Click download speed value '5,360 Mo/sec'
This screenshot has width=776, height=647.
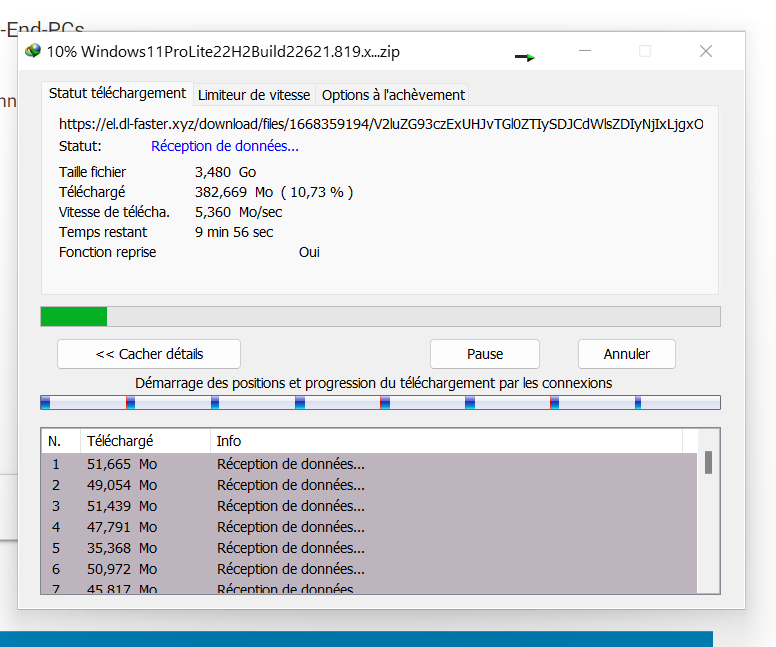tap(239, 212)
